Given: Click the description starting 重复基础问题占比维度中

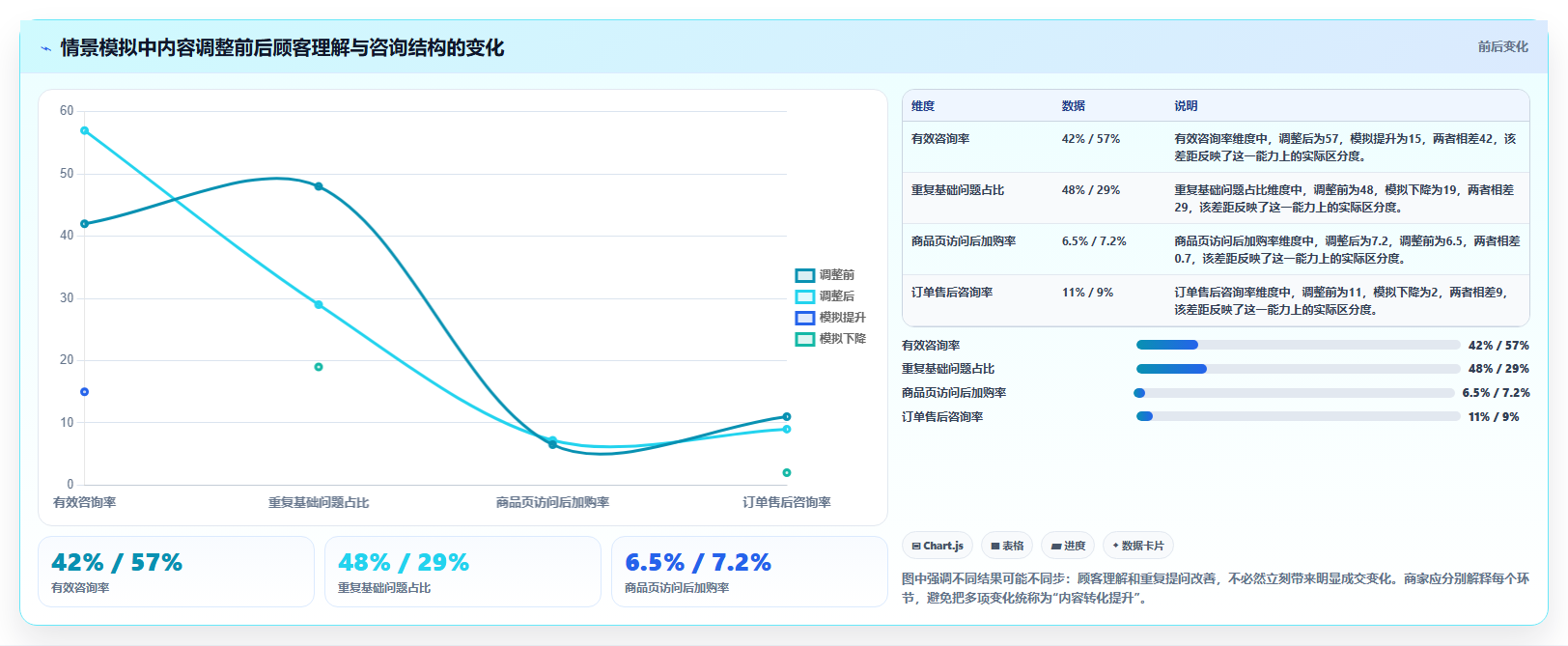Looking at the screenshot, I should click(x=1346, y=199).
